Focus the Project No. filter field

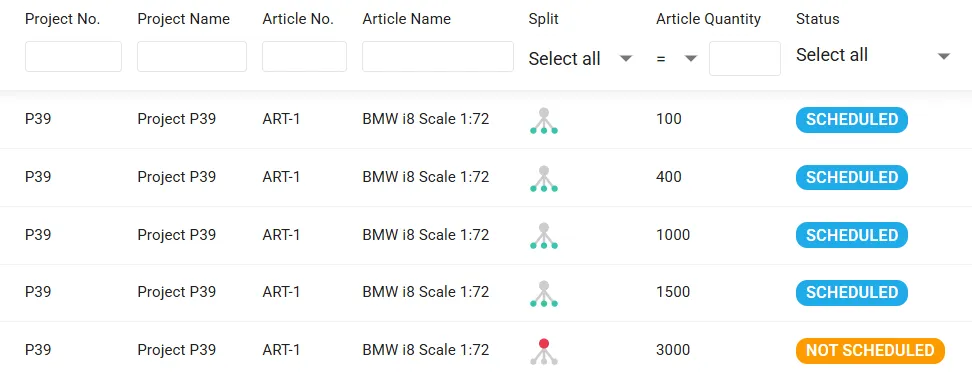click(x=73, y=56)
